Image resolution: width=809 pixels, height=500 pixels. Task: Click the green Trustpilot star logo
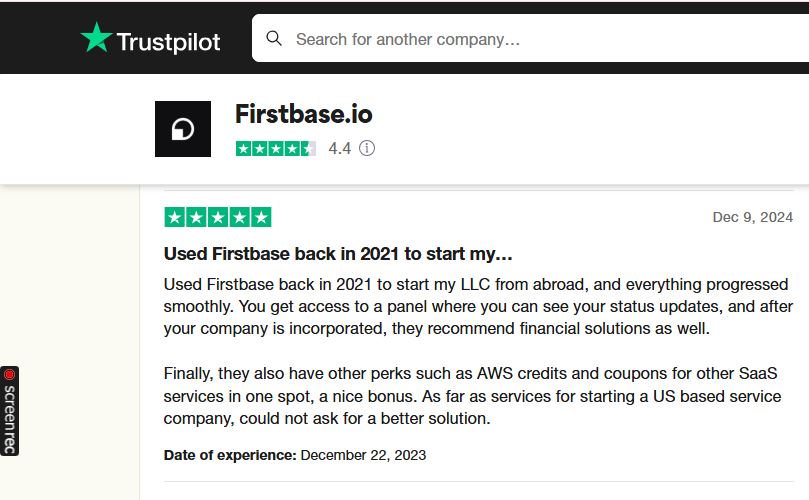pyautogui.click(x=96, y=38)
